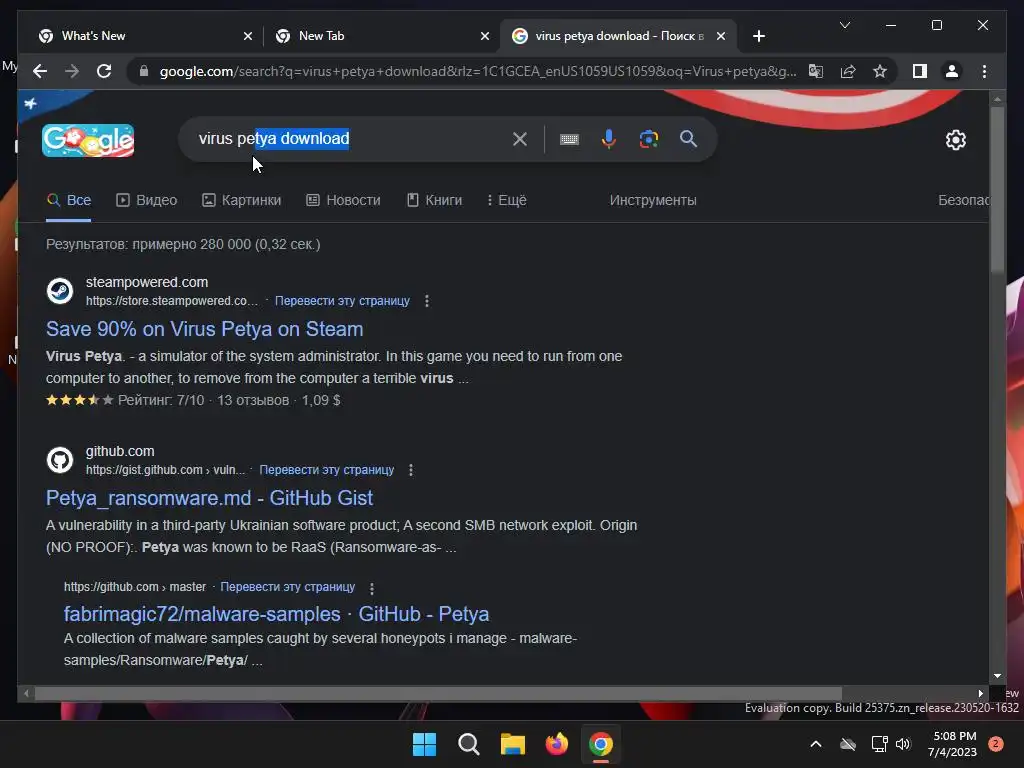Open Chrome three-dot menu
Viewport: 1024px width, 768px height.
click(x=984, y=71)
